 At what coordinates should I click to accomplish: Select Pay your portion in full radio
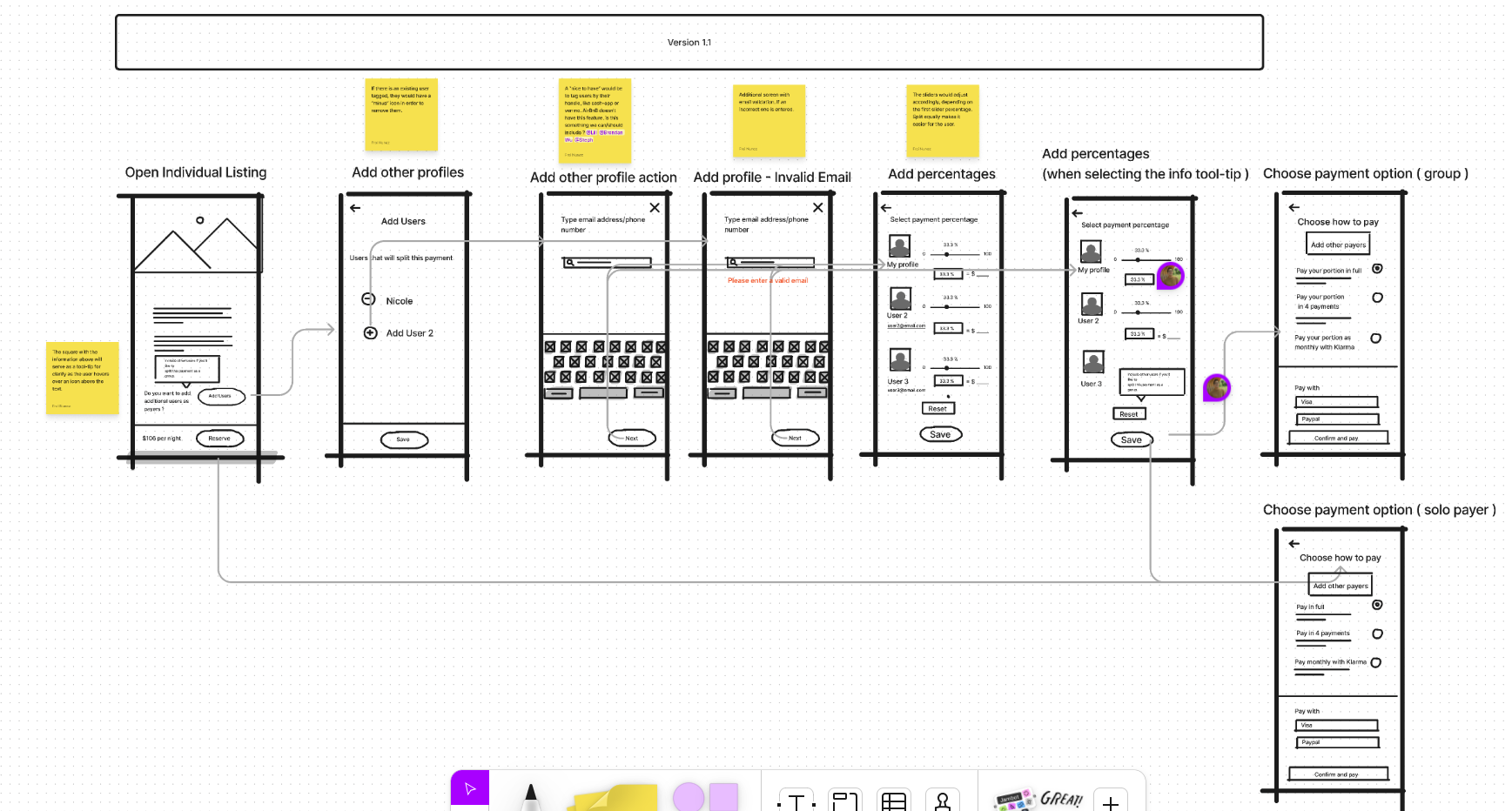(1377, 269)
